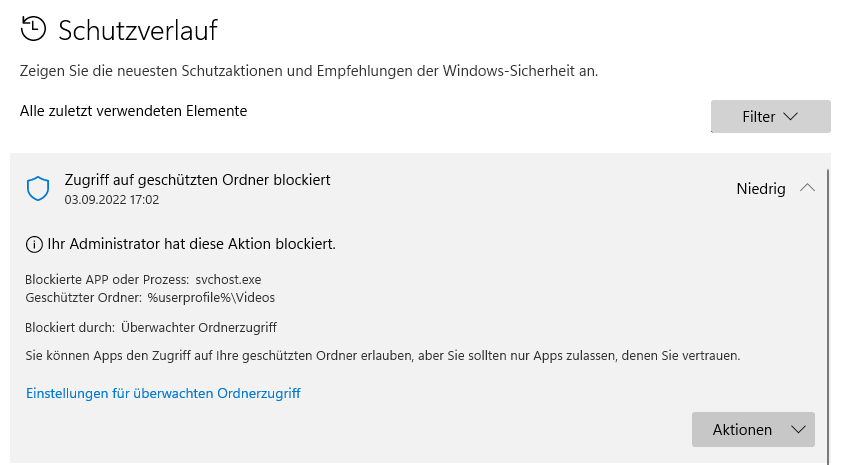
Task: Click the Schutzverlauf history clock icon
Action: coord(34,29)
